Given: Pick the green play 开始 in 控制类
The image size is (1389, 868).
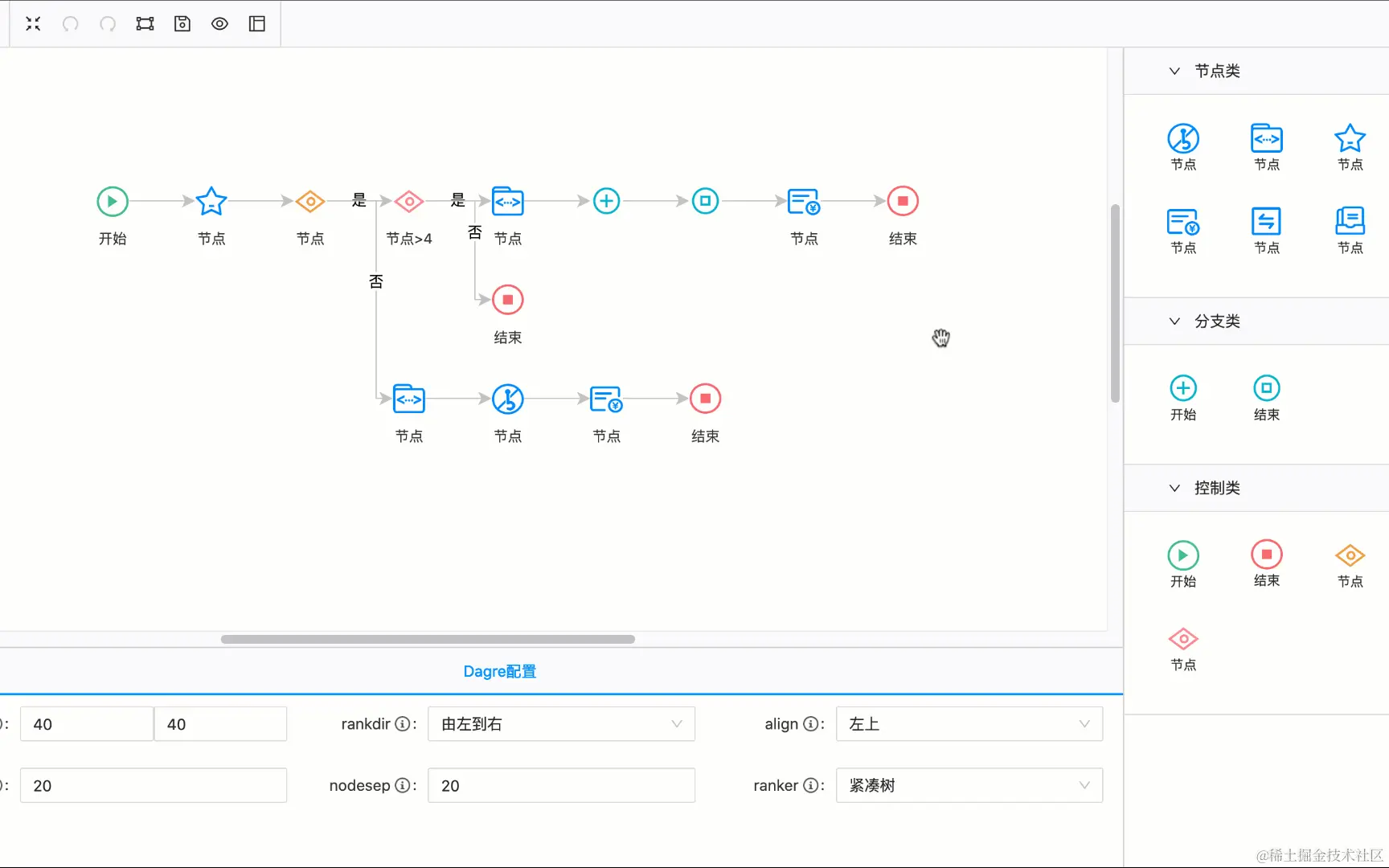Looking at the screenshot, I should [x=1183, y=555].
